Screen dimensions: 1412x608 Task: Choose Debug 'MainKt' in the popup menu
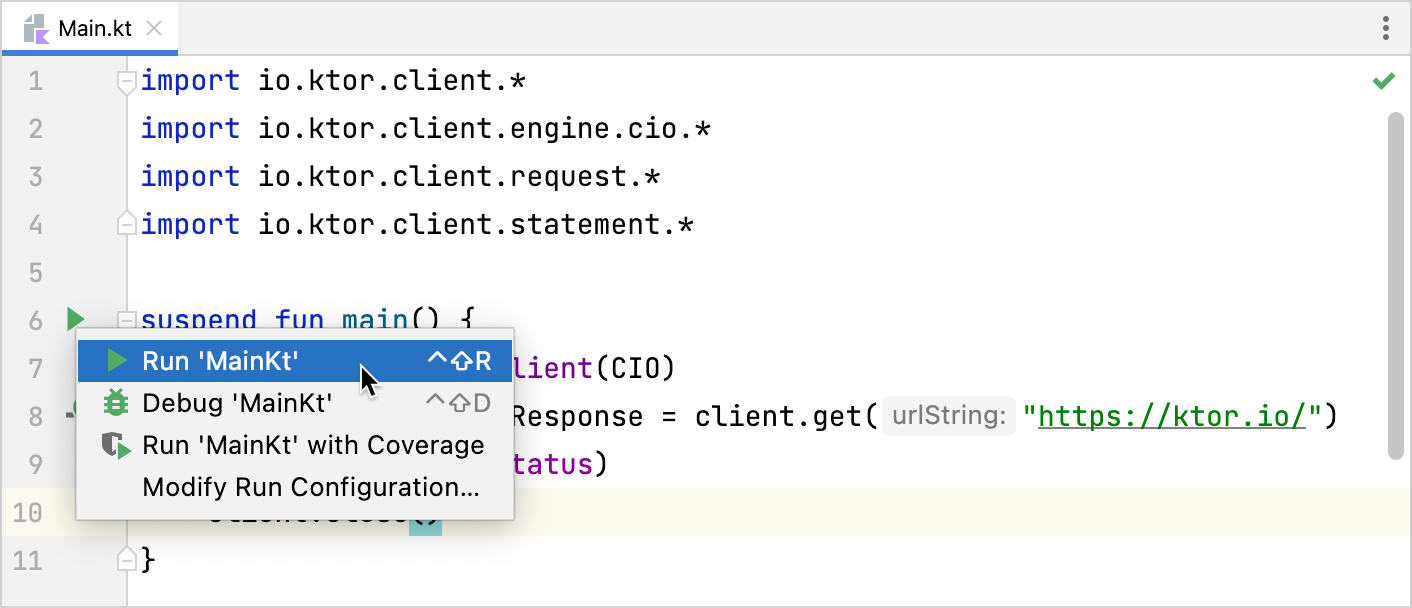pos(237,403)
